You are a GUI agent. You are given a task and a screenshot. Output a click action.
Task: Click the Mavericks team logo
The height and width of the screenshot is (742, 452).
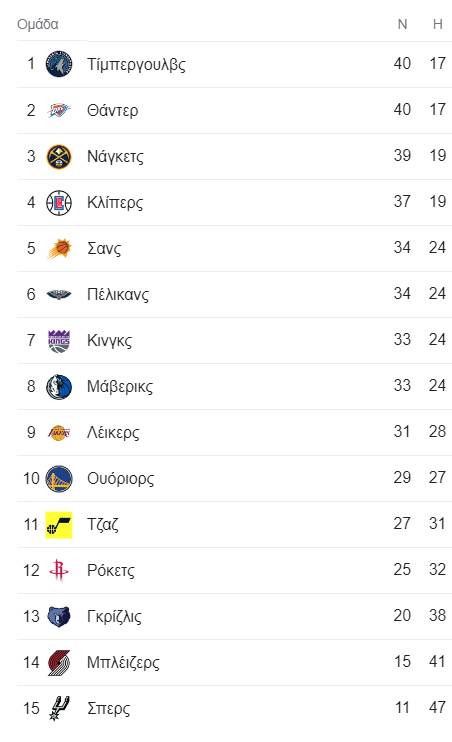tap(59, 386)
